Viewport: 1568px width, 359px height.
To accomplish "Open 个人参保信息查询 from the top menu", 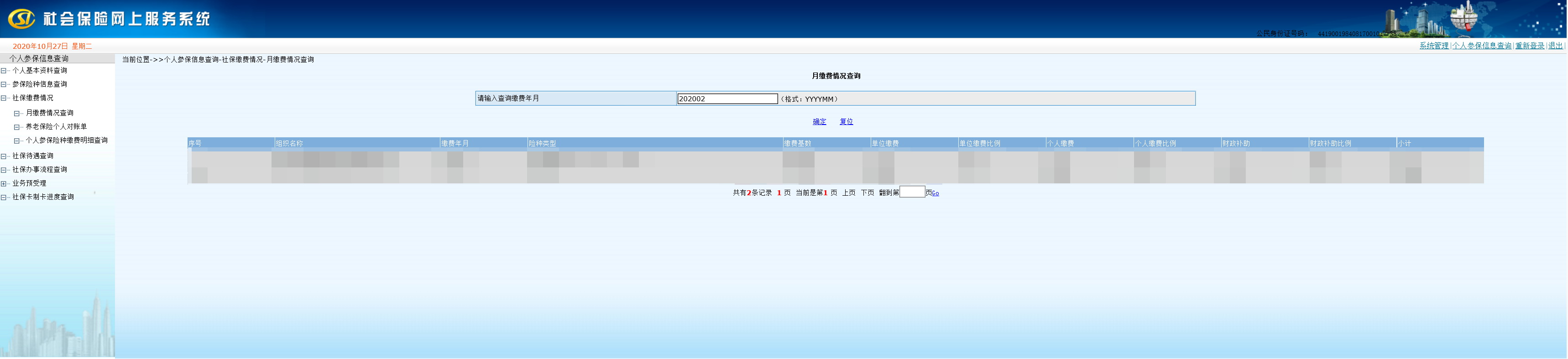I will click(x=1482, y=46).
